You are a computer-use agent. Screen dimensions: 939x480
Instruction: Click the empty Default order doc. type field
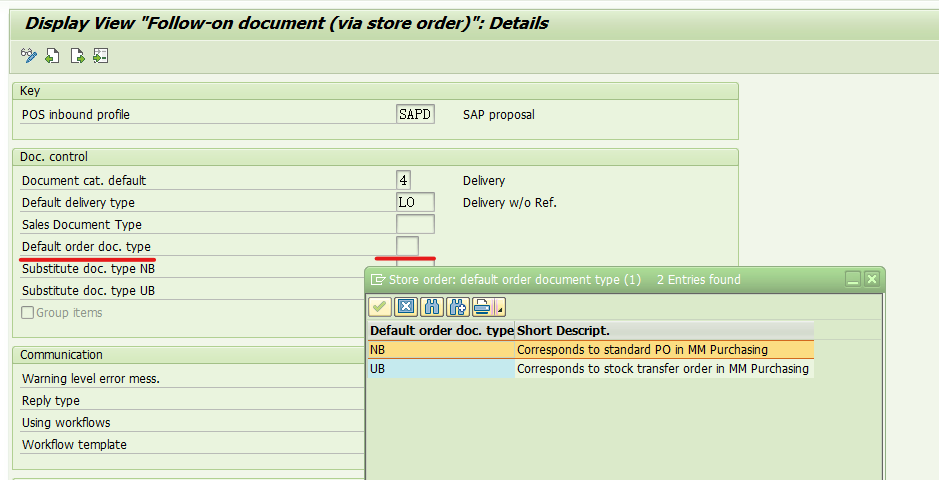click(x=407, y=246)
